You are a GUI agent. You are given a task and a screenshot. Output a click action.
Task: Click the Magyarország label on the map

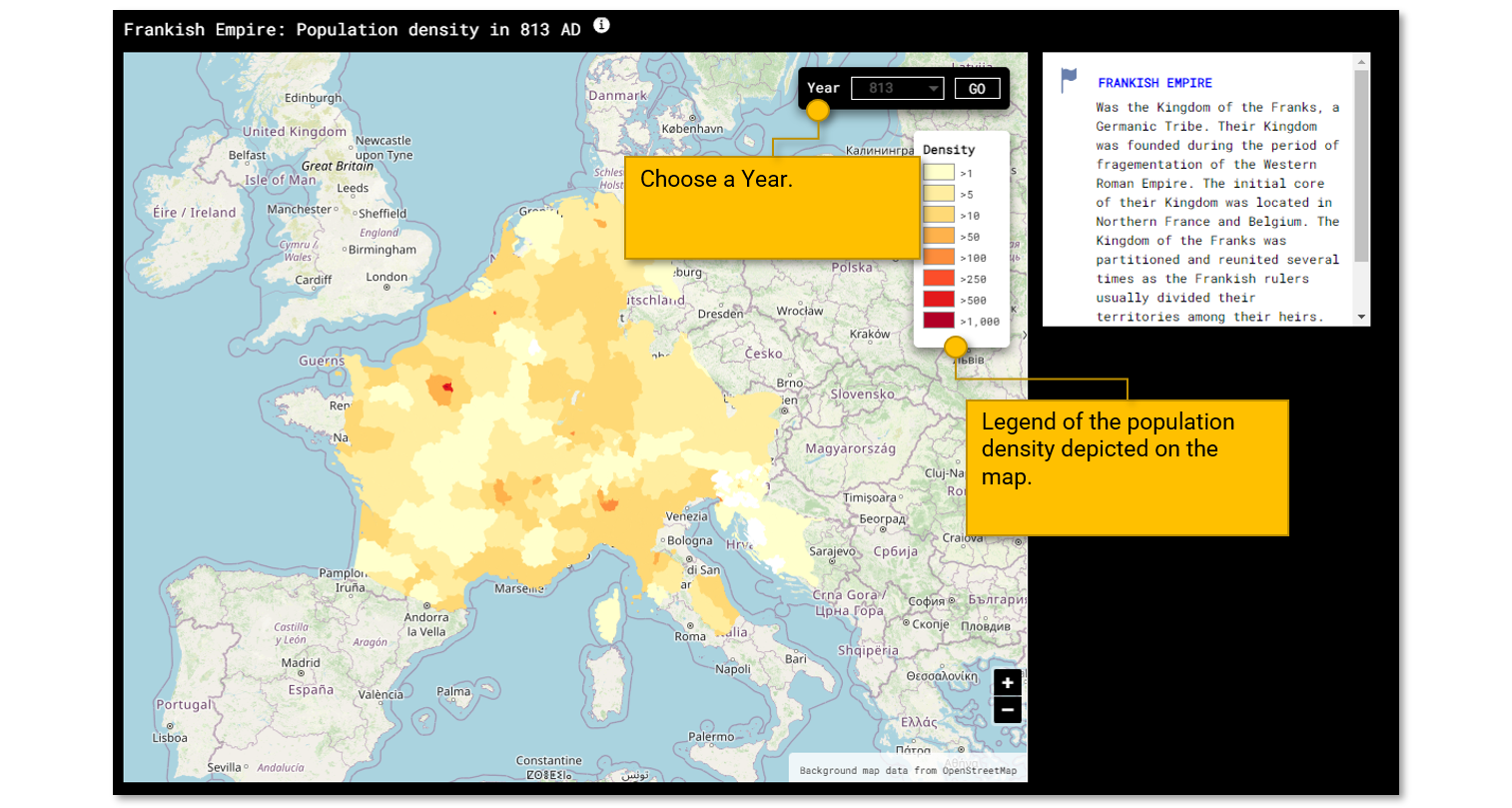(851, 448)
